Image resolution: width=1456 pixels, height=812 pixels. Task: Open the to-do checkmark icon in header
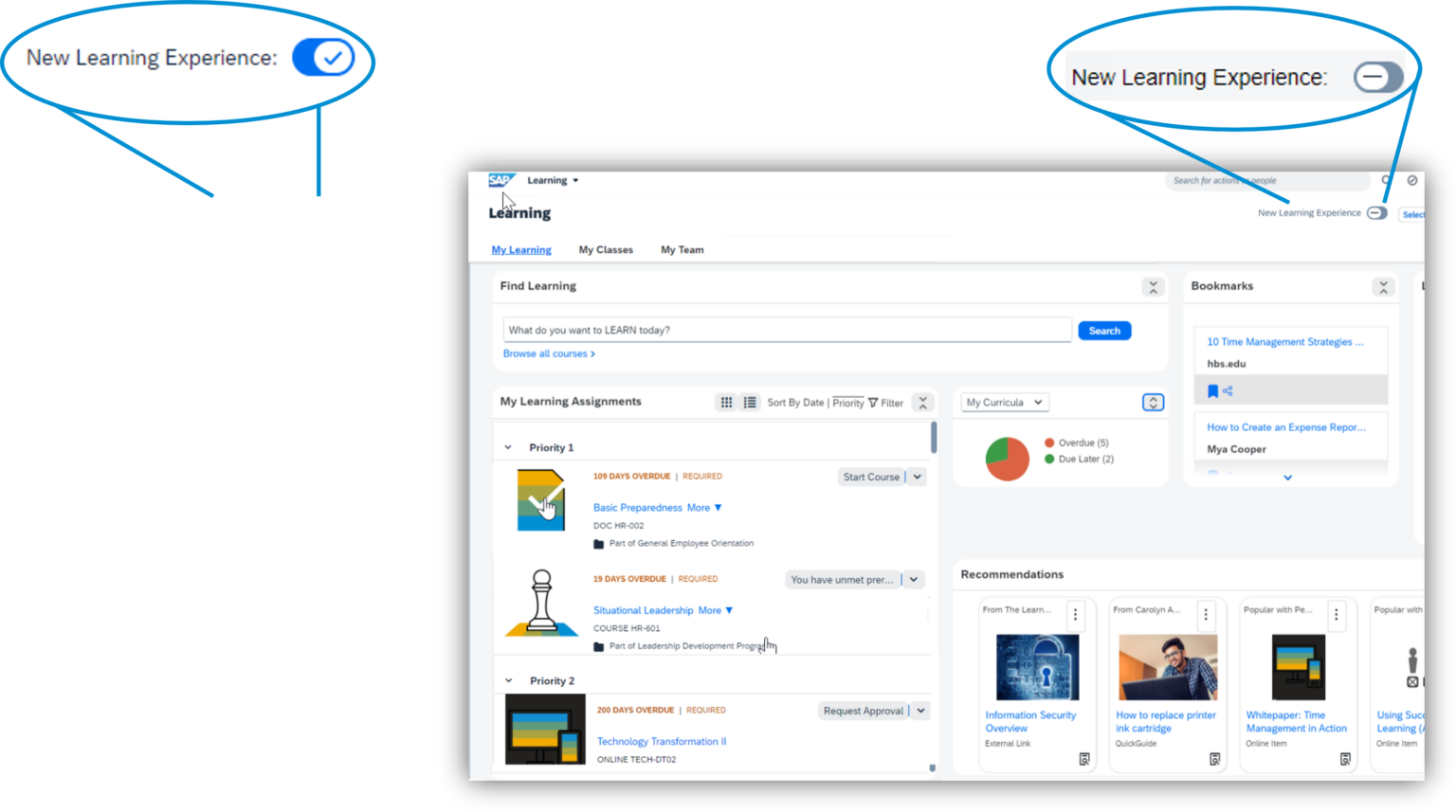(x=1413, y=180)
